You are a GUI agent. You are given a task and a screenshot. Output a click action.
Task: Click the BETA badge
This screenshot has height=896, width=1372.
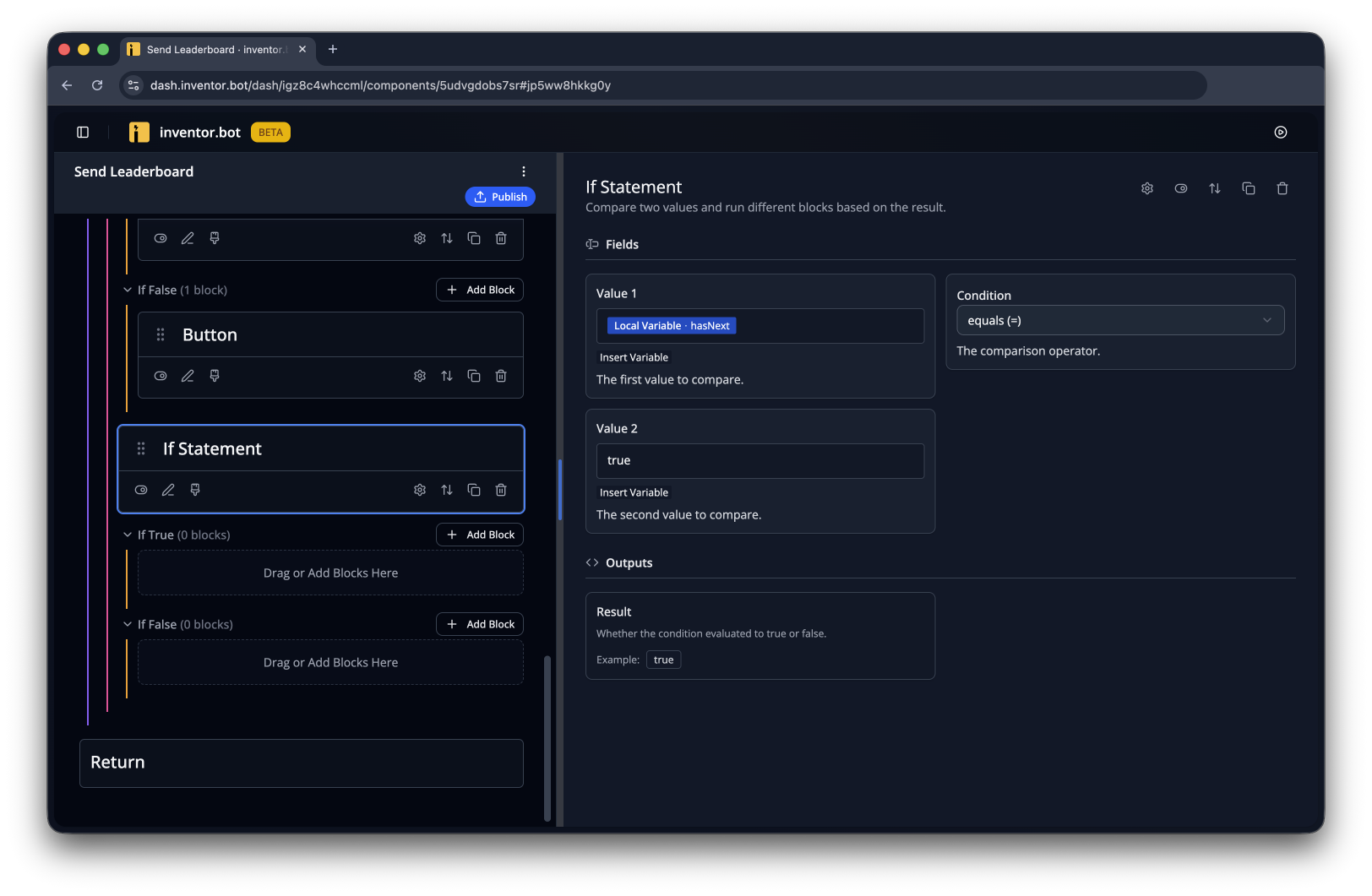[x=270, y=132]
